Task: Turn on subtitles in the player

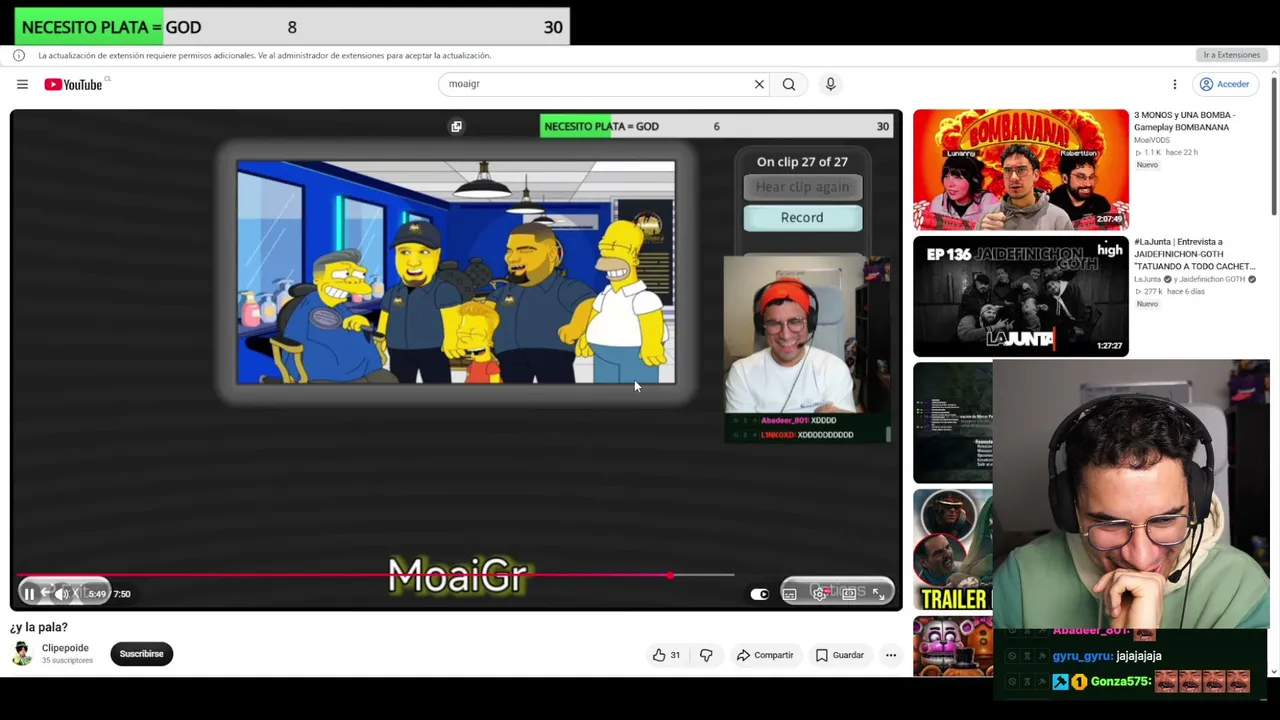Action: [789, 594]
